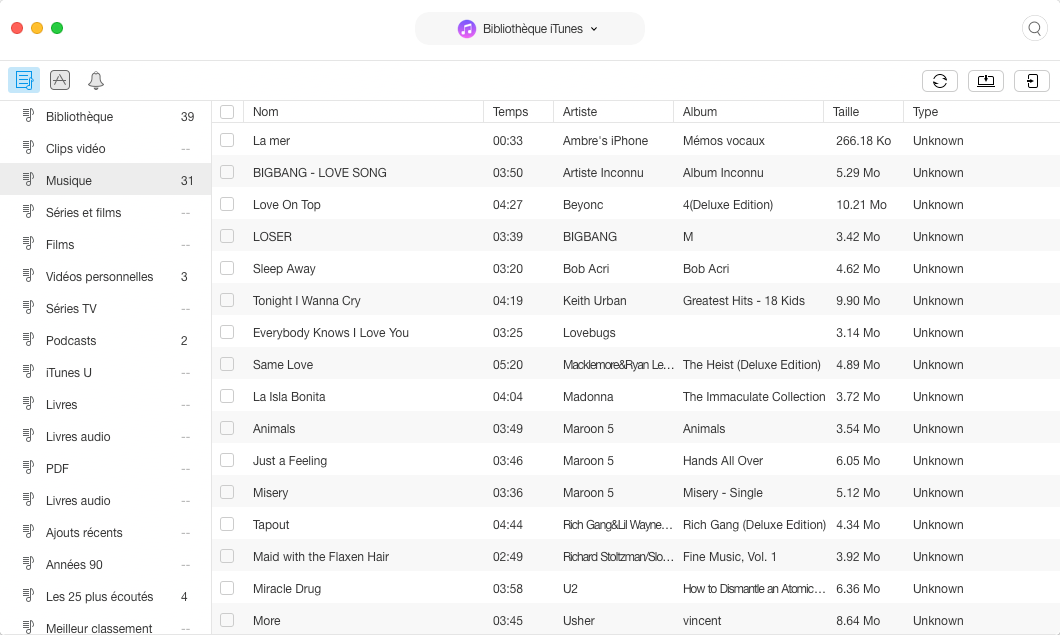Click the playlist icon beside Musique

coord(28,179)
